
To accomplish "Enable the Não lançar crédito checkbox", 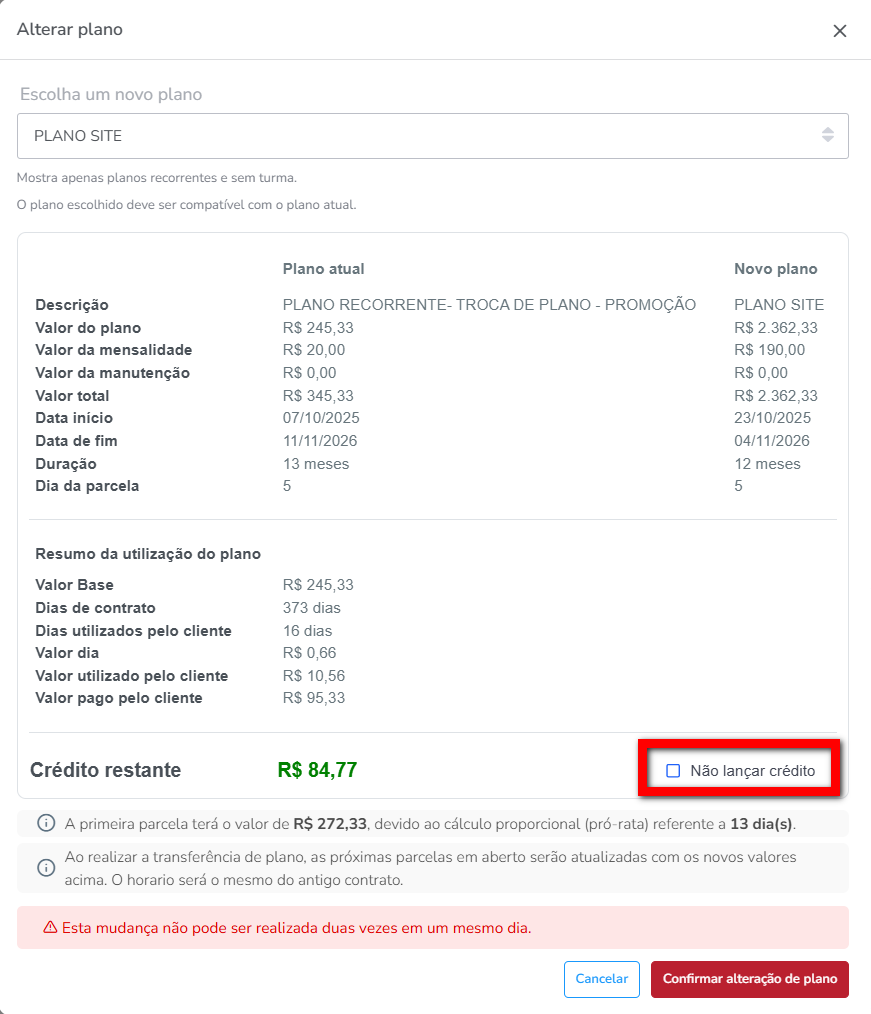I will click(673, 771).
